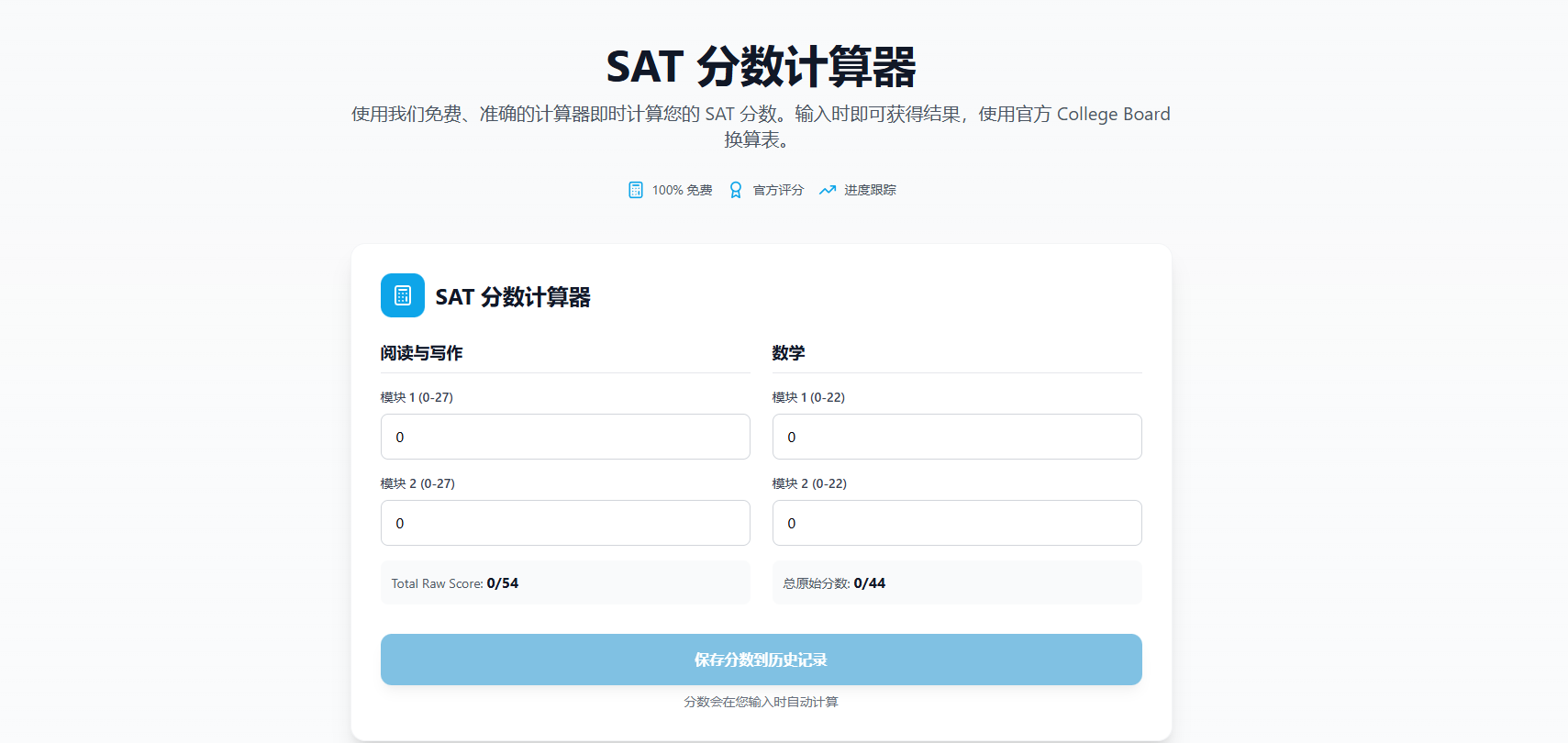The height and width of the screenshot is (743, 1568).
Task: Activate the 数学 模块 2 (0-22) input field
Action: [957, 523]
